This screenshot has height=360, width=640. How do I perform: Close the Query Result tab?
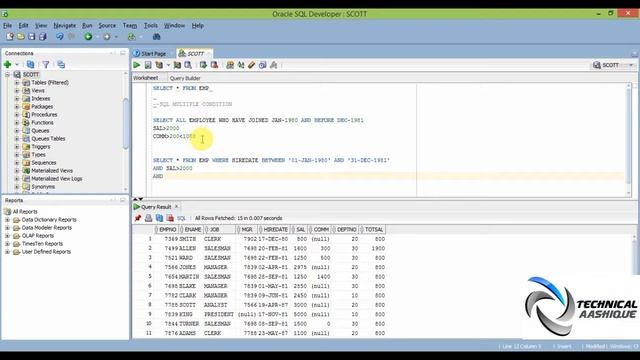click(x=177, y=207)
